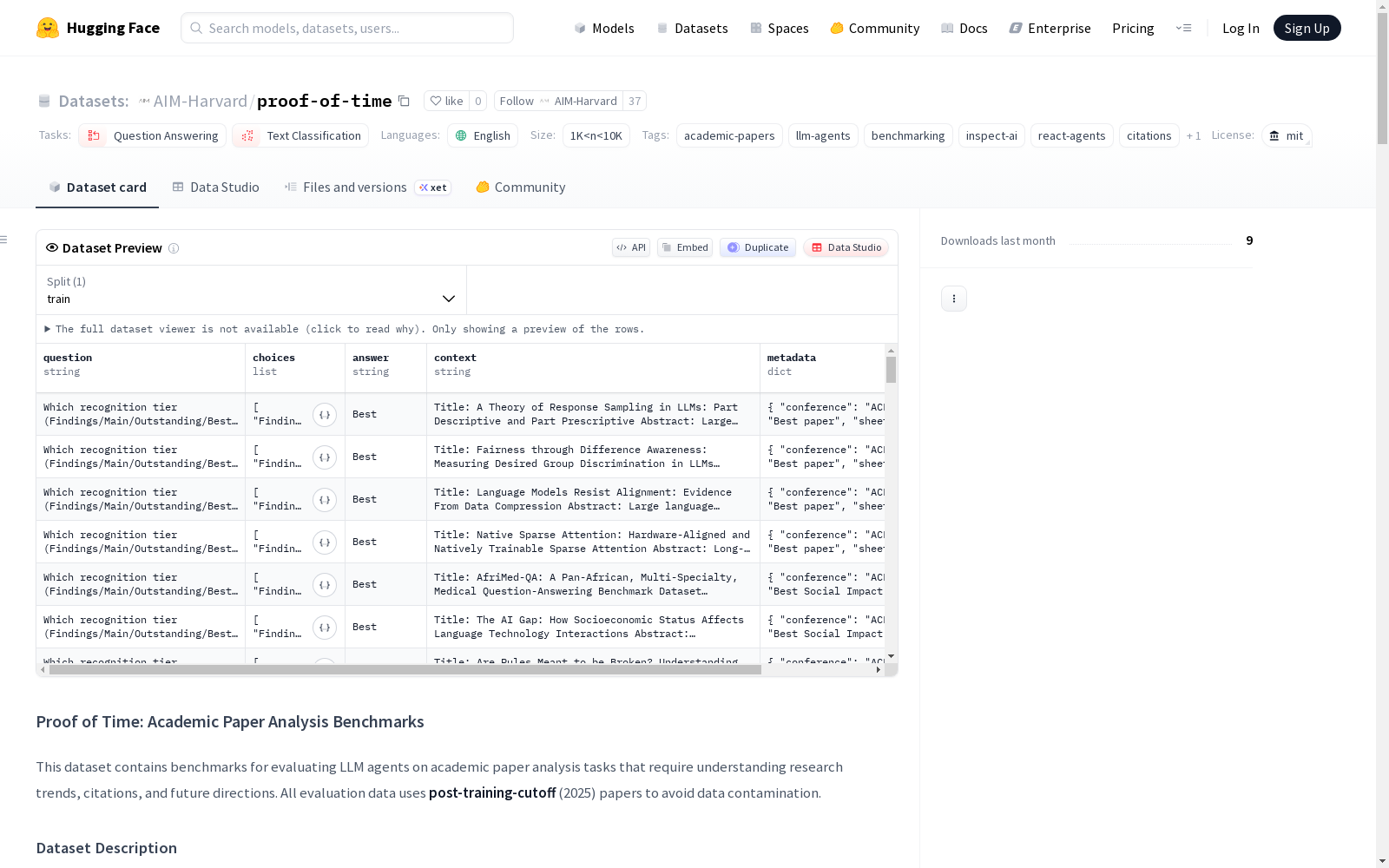Open the three-dot options menu in sidebar
The width and height of the screenshot is (1389, 868).
pyautogui.click(x=954, y=299)
